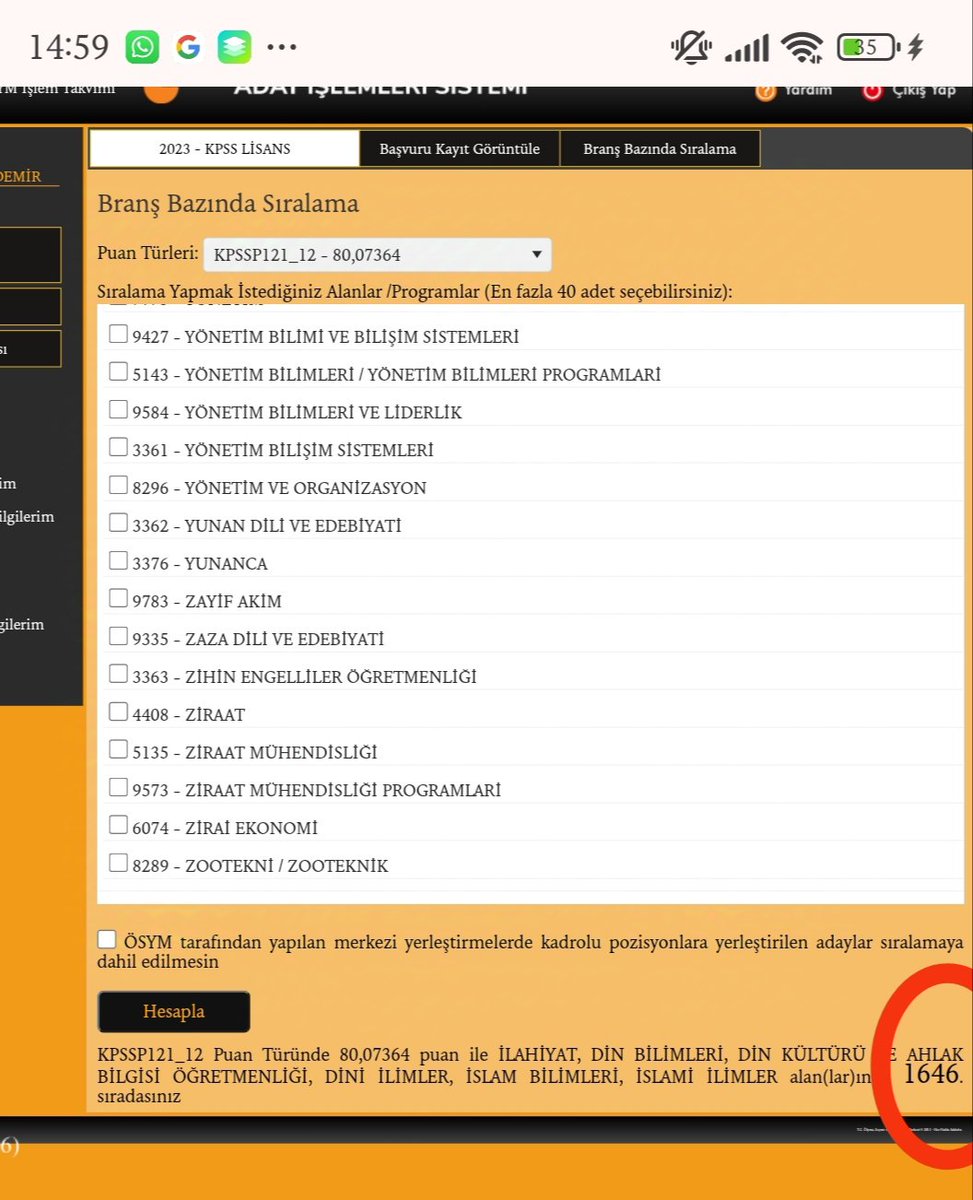Click the Yardım help icon

pos(766,91)
